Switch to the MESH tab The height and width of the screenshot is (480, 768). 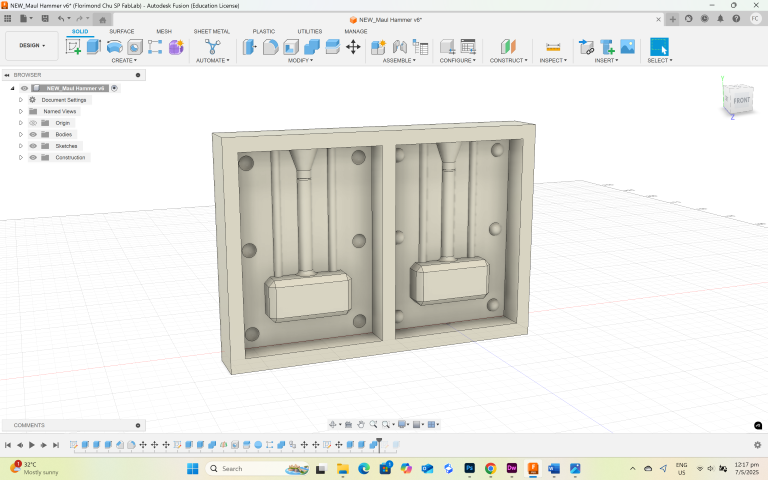tap(164, 31)
